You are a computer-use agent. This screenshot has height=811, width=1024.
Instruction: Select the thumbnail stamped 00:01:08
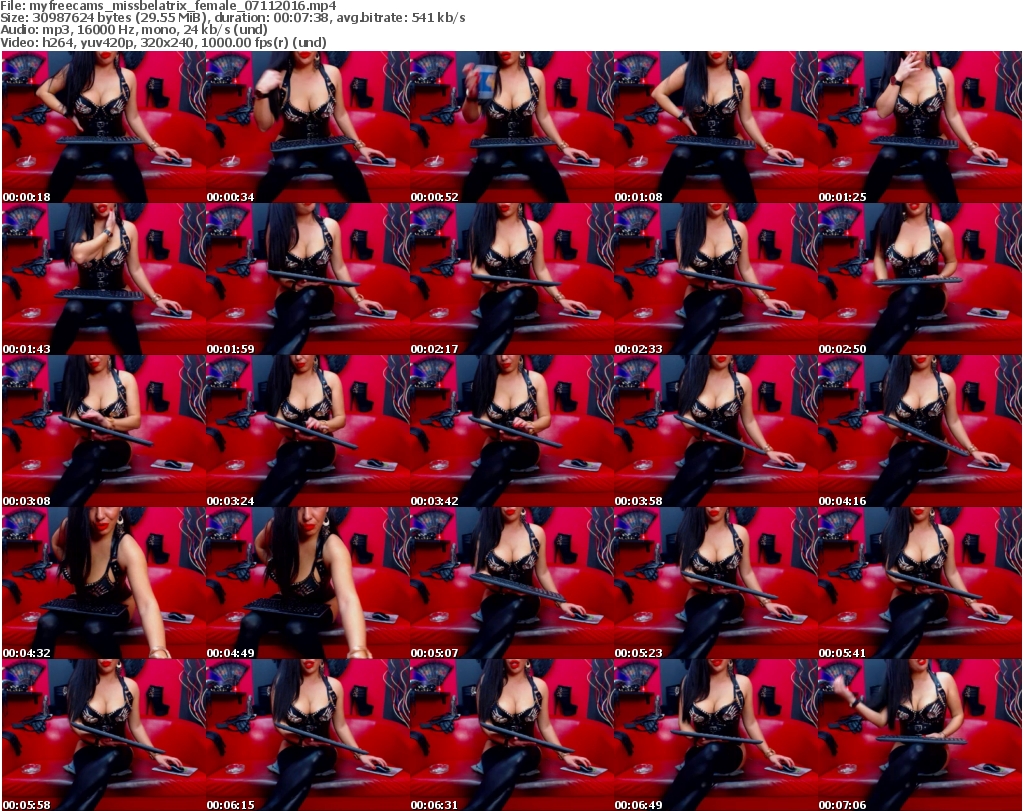716,127
